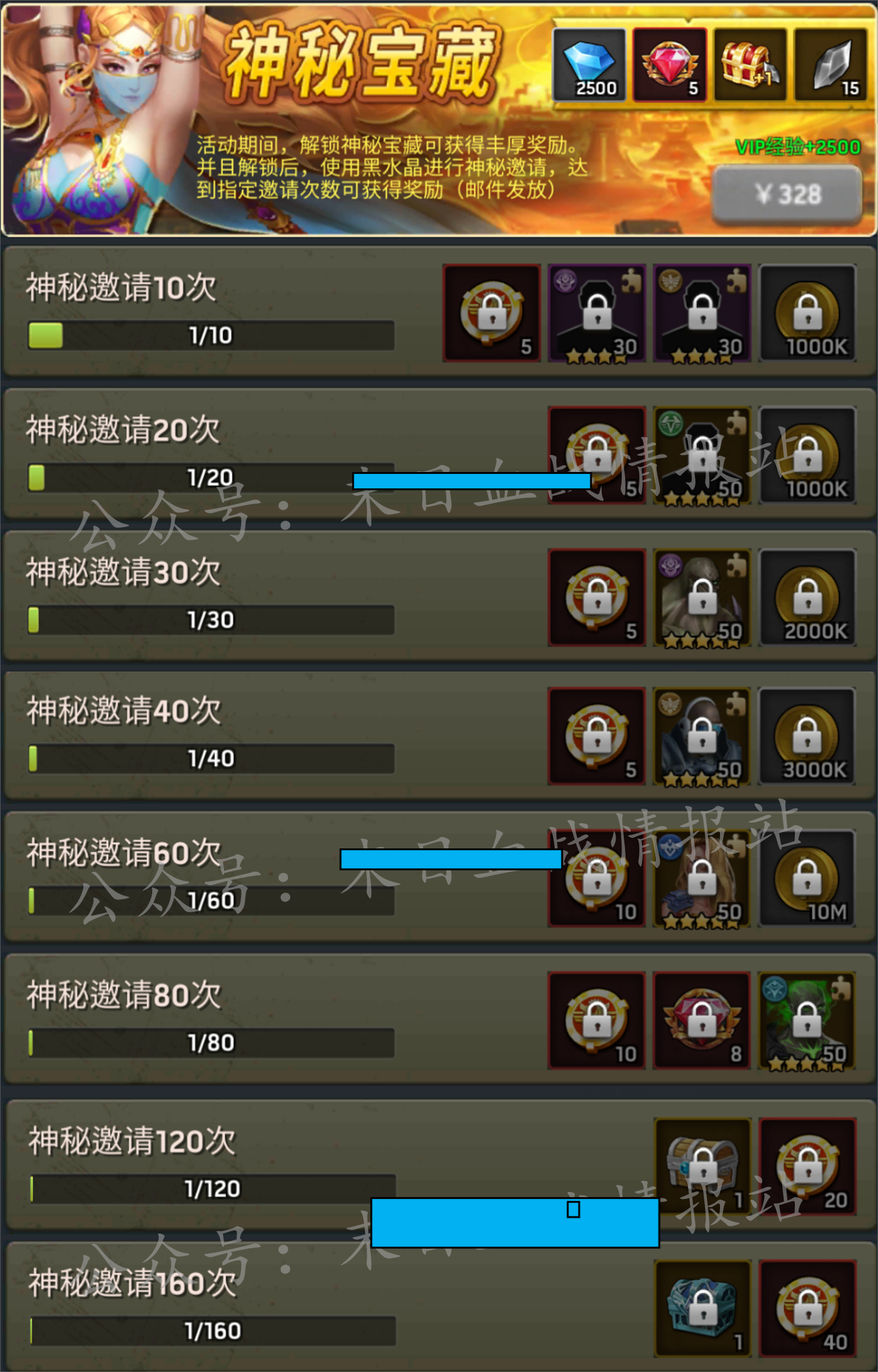Open the treasure chest +1 reward icon

(x=750, y=65)
